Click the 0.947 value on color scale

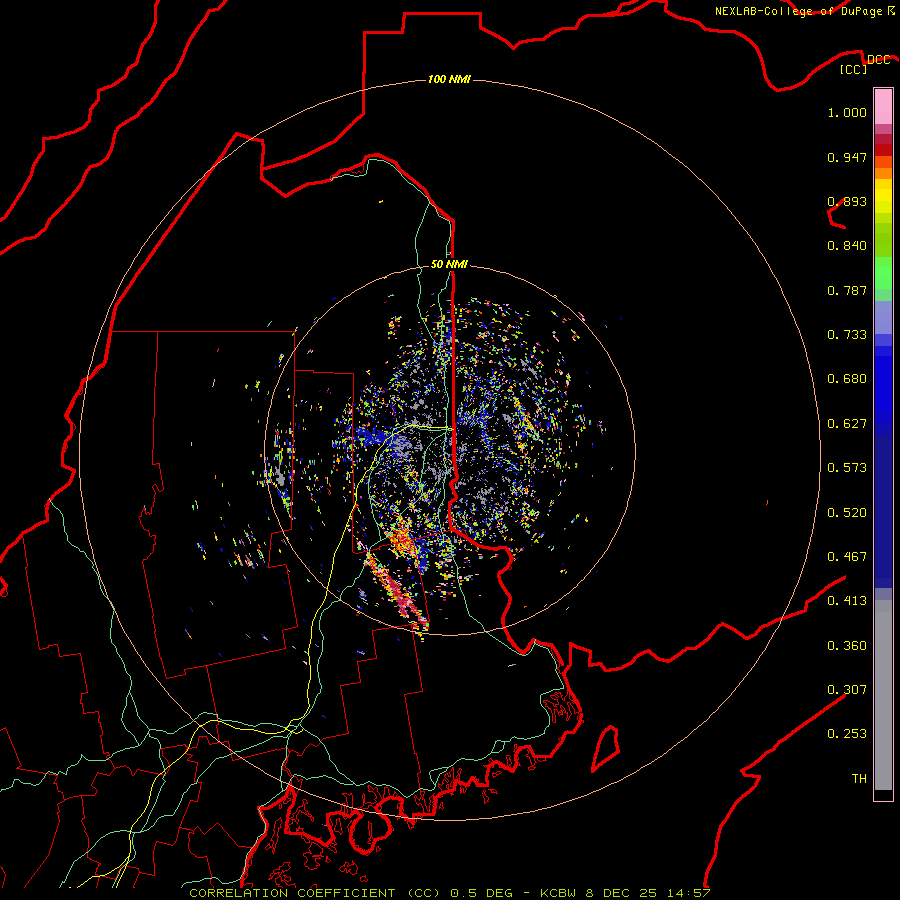pos(847,157)
